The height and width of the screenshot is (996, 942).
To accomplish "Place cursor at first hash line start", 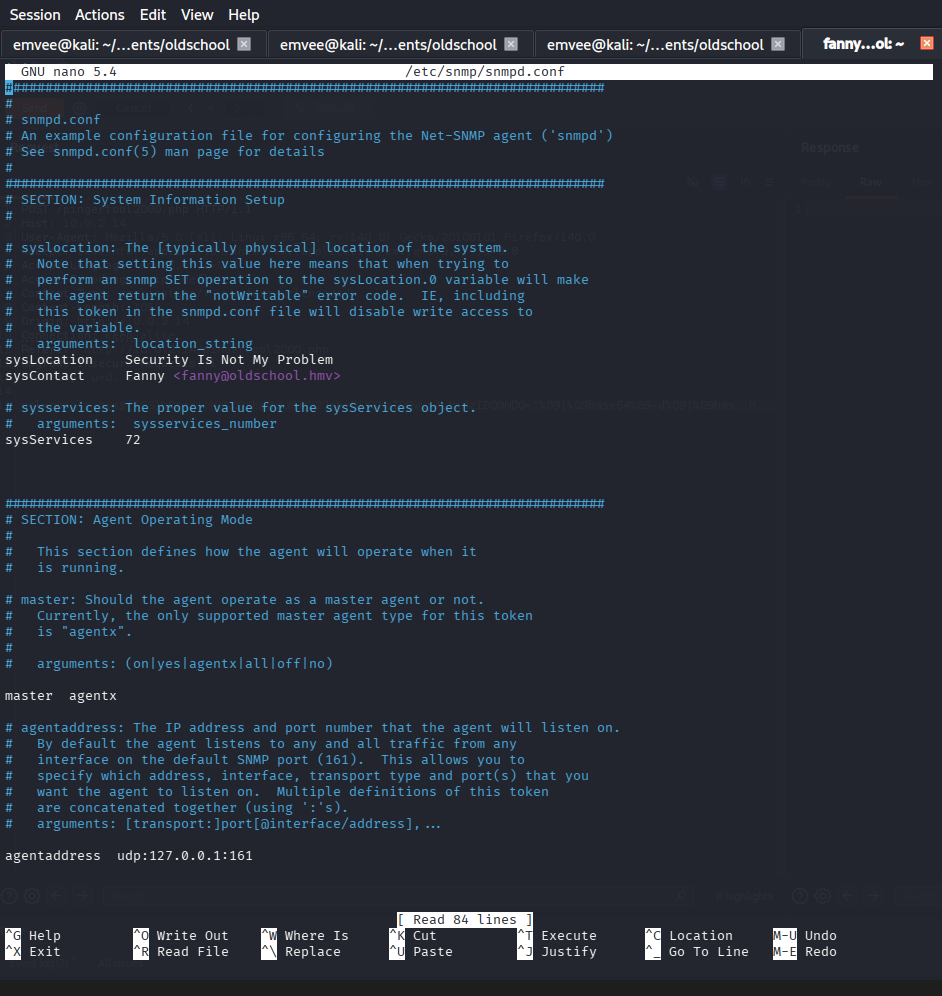I will pos(9,88).
